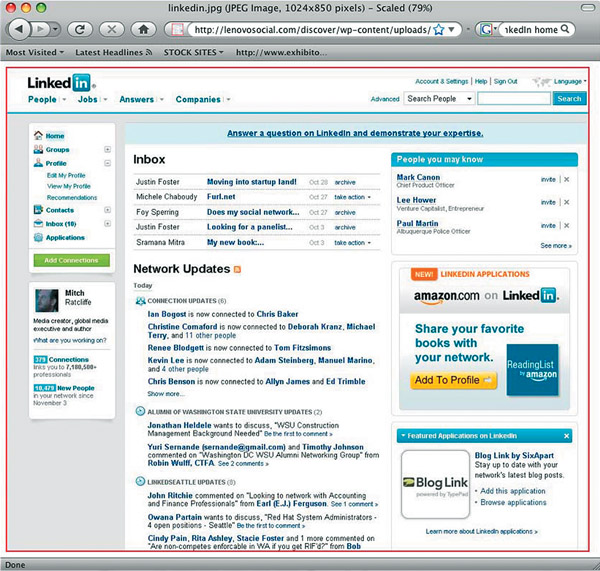Click the Profile person icon in sidebar
Image resolution: width=600 pixels, height=571 pixels.
coord(38,163)
